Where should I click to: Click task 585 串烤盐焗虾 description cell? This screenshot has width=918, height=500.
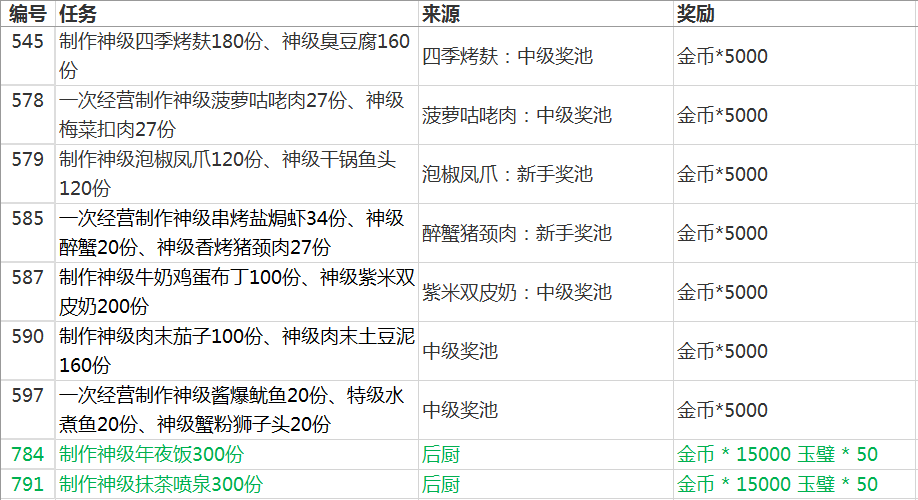tap(237, 233)
